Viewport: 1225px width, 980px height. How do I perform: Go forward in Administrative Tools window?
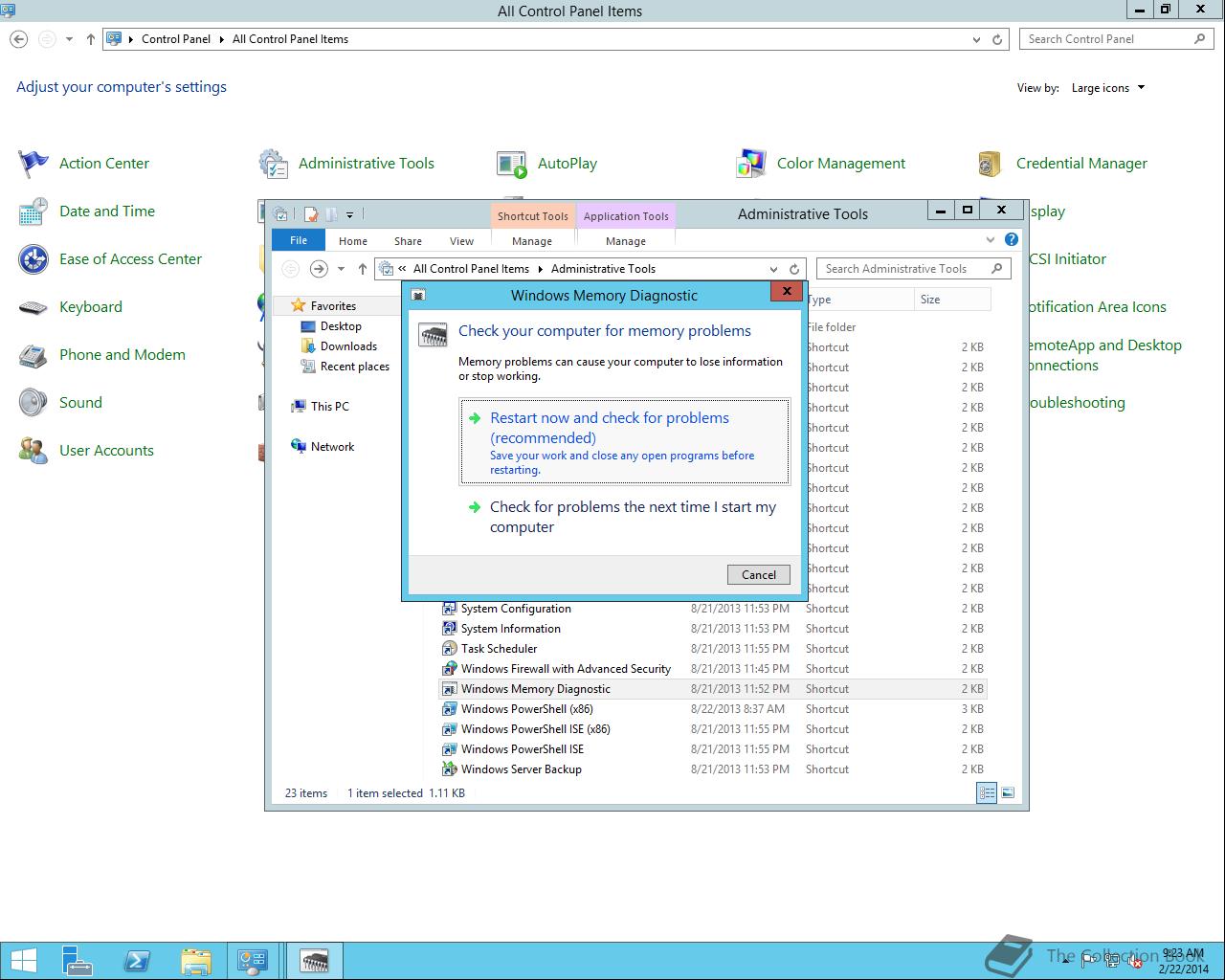coord(319,269)
